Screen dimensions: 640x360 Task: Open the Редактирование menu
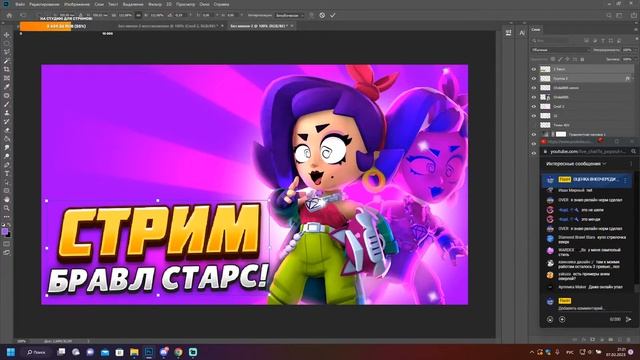44,4
